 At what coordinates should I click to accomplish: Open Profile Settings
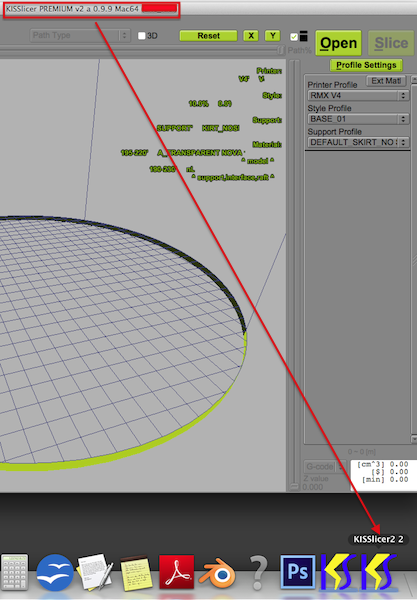(366, 65)
